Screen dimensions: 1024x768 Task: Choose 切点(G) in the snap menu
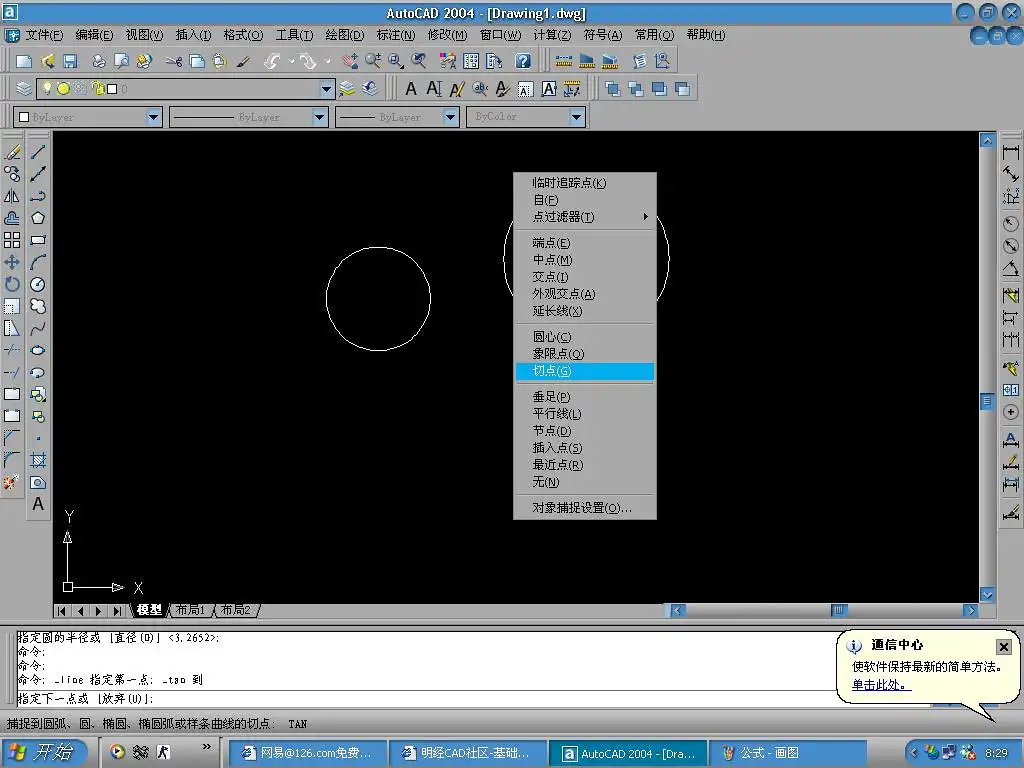(x=584, y=371)
